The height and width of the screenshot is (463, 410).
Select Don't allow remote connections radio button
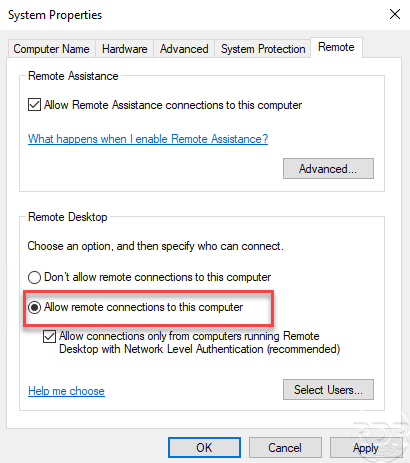[34, 277]
